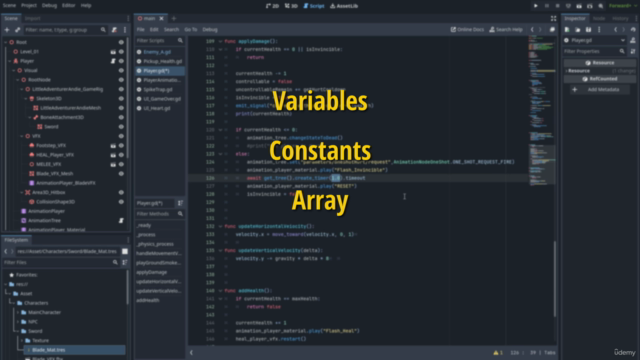The width and height of the screenshot is (640, 360).
Task: Toggle visibility of Blade_VFX_Mesh node
Action: coord(121,173)
